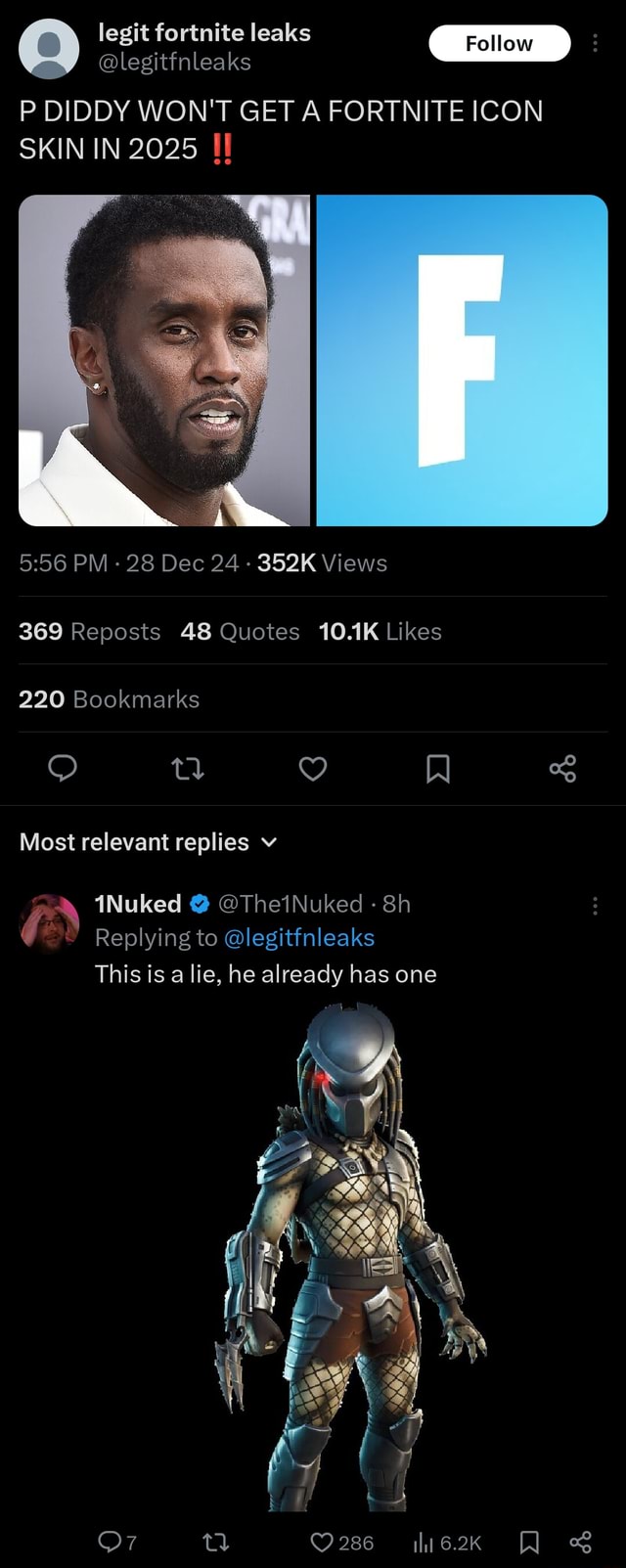Open the reply composer via the reply icon
626x1568 pixels.
(x=63, y=770)
